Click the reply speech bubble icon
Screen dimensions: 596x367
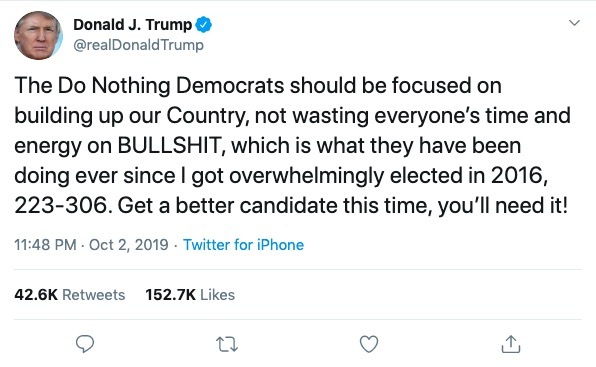[x=85, y=344]
